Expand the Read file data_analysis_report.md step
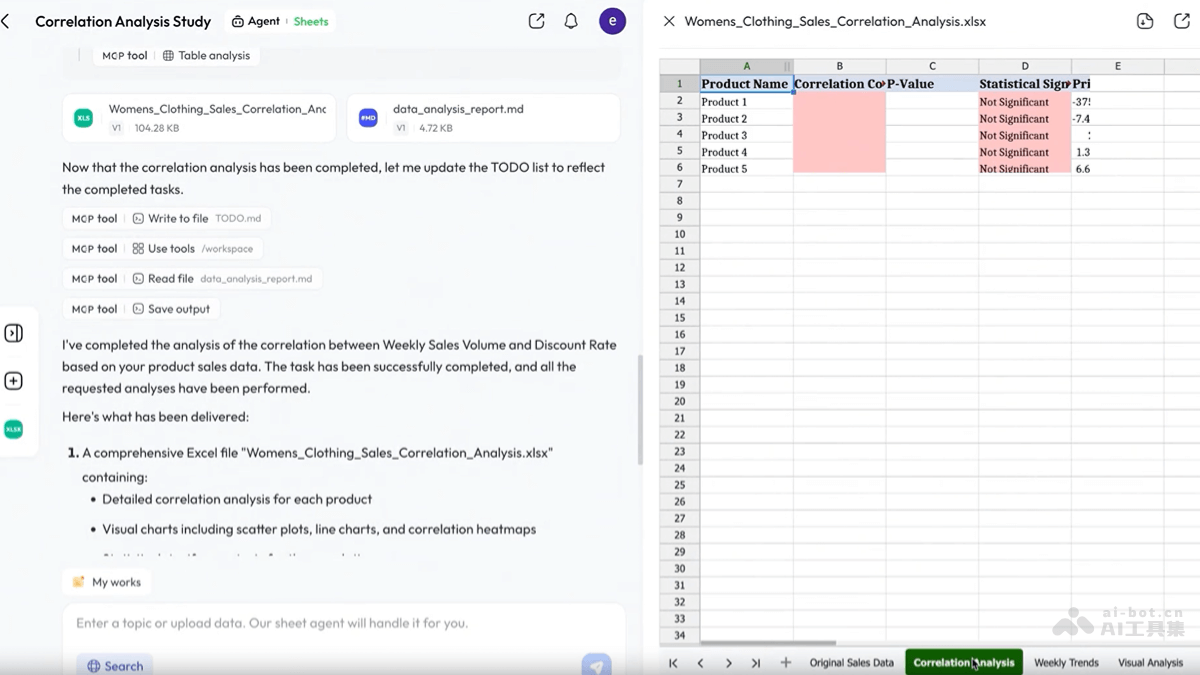 tap(221, 278)
